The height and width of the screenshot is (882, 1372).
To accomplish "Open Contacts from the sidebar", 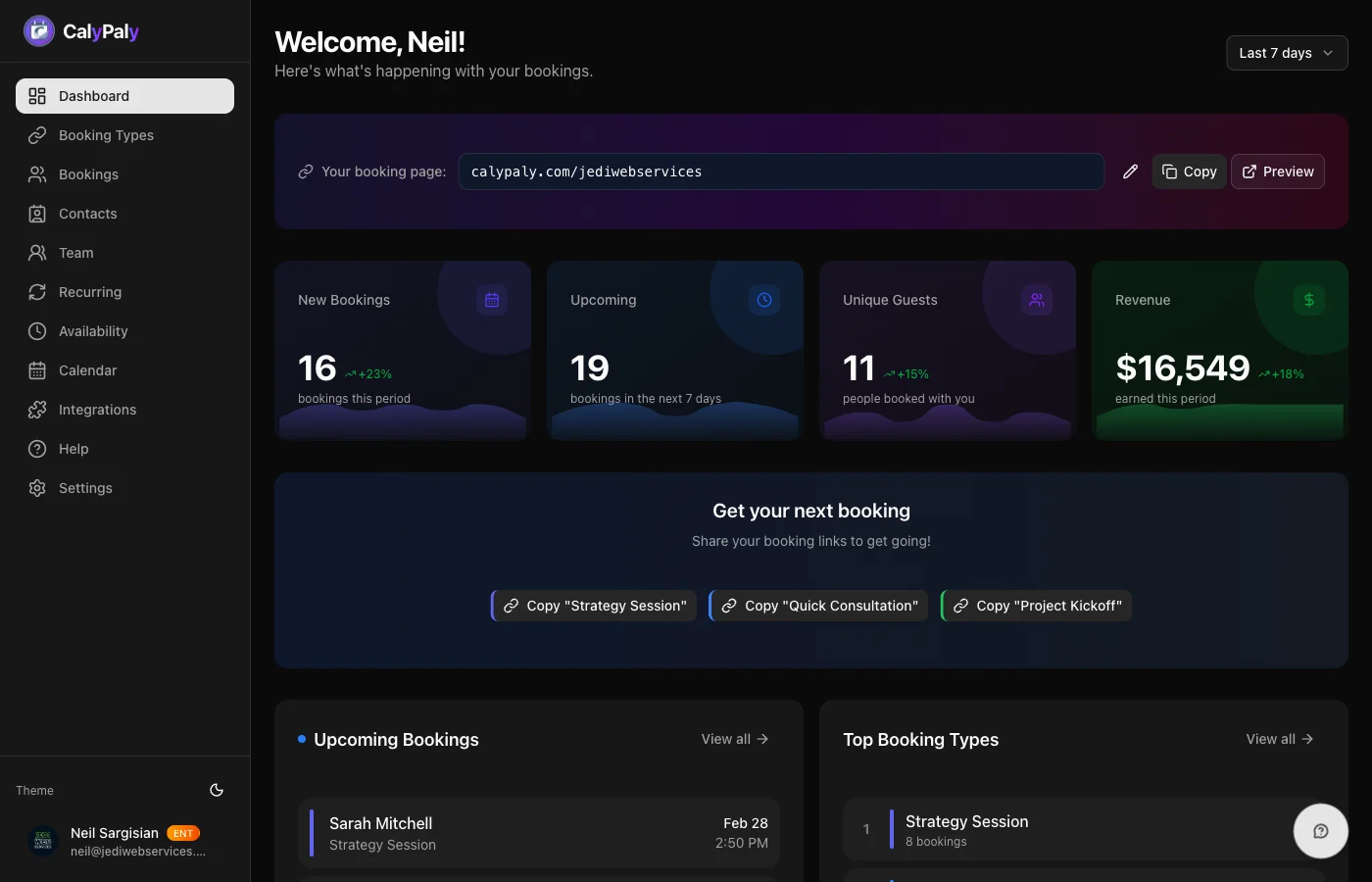I will (x=86, y=214).
